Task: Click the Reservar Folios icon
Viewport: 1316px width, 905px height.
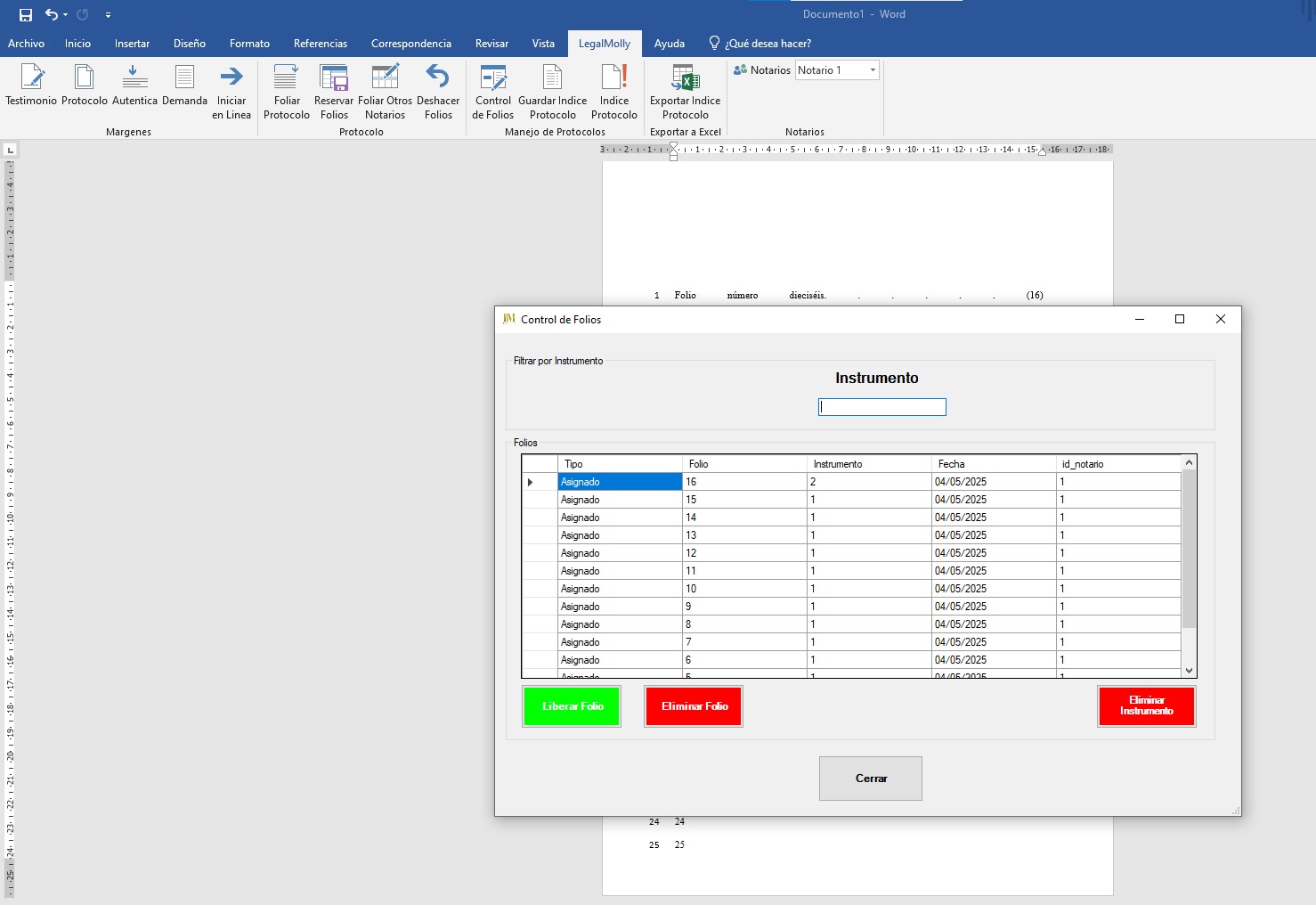Action: pyautogui.click(x=334, y=77)
